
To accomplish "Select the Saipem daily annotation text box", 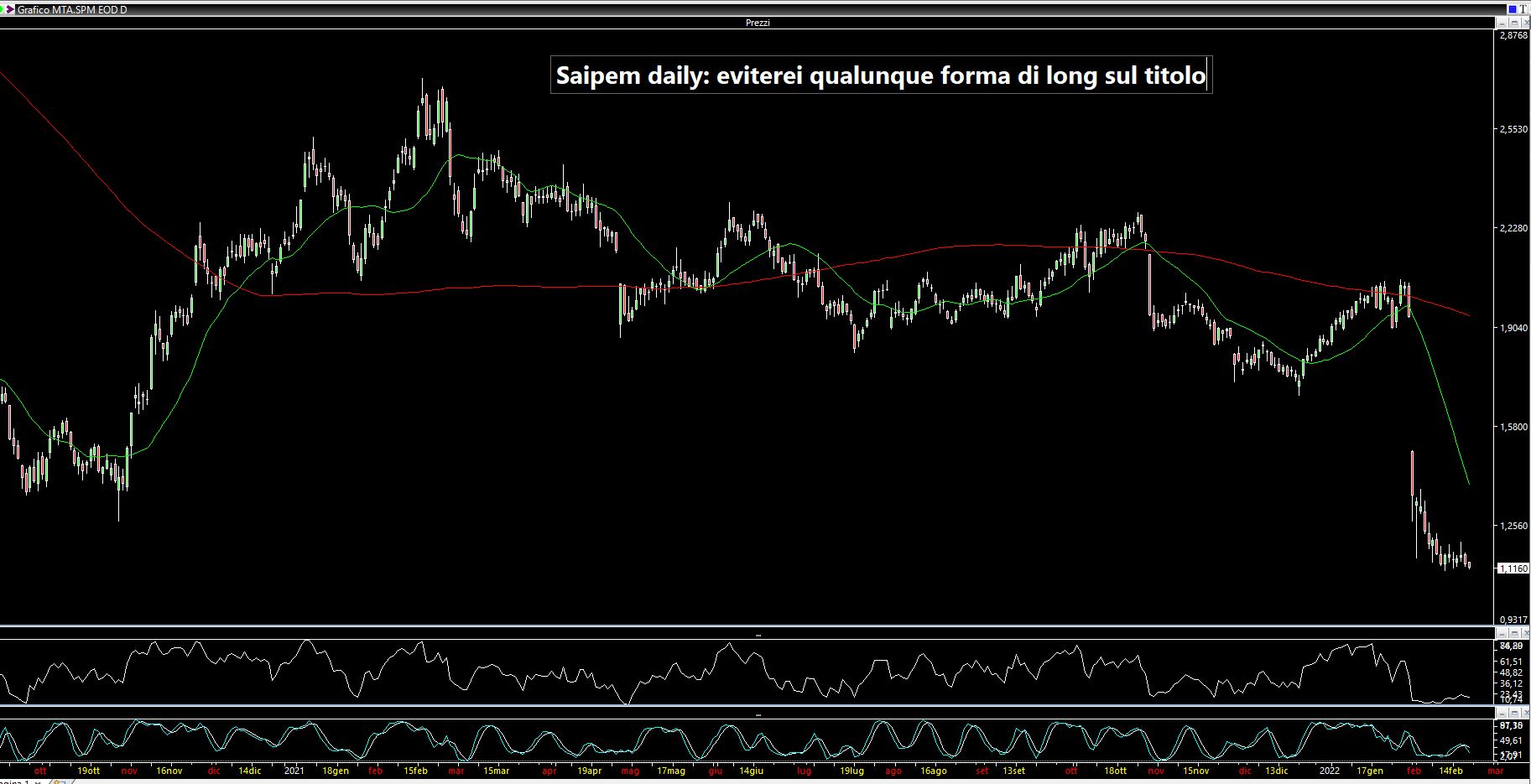I will pyautogui.click(x=881, y=75).
